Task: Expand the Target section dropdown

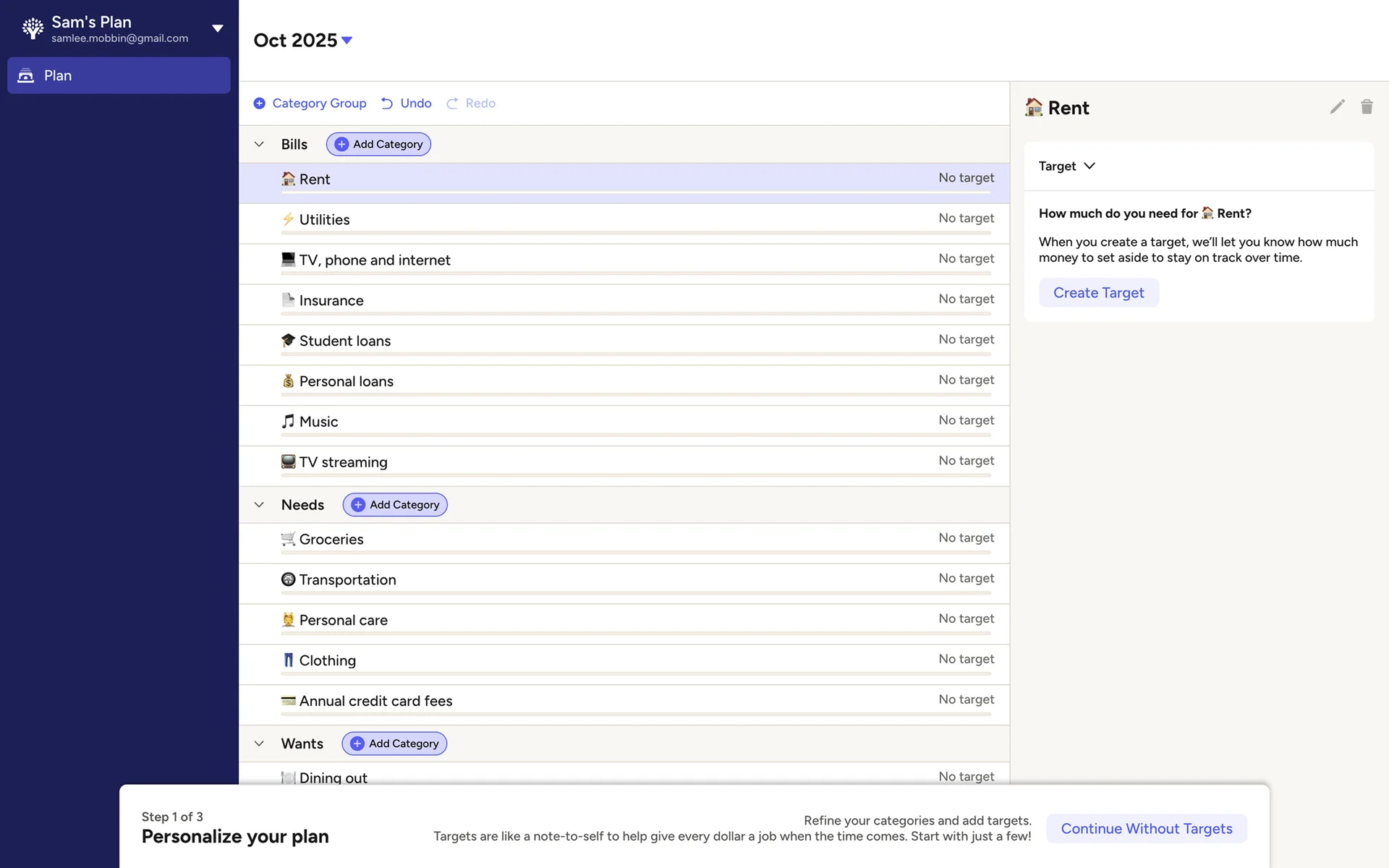Action: pos(1089,166)
